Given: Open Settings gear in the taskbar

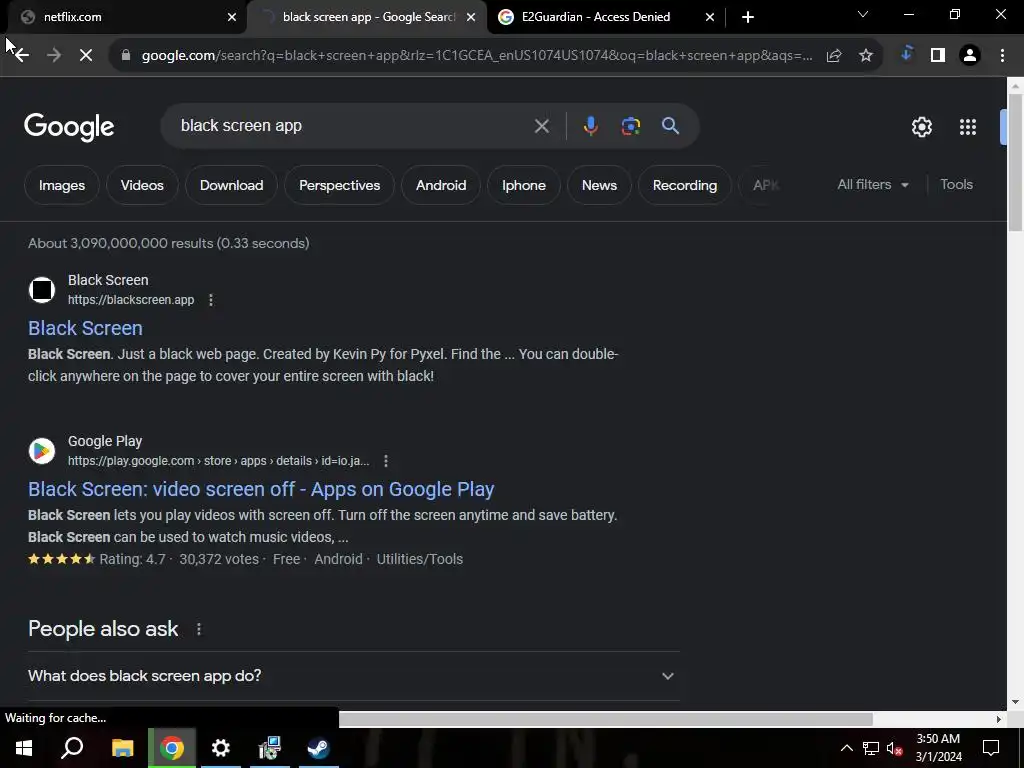Looking at the screenshot, I should 221,748.
